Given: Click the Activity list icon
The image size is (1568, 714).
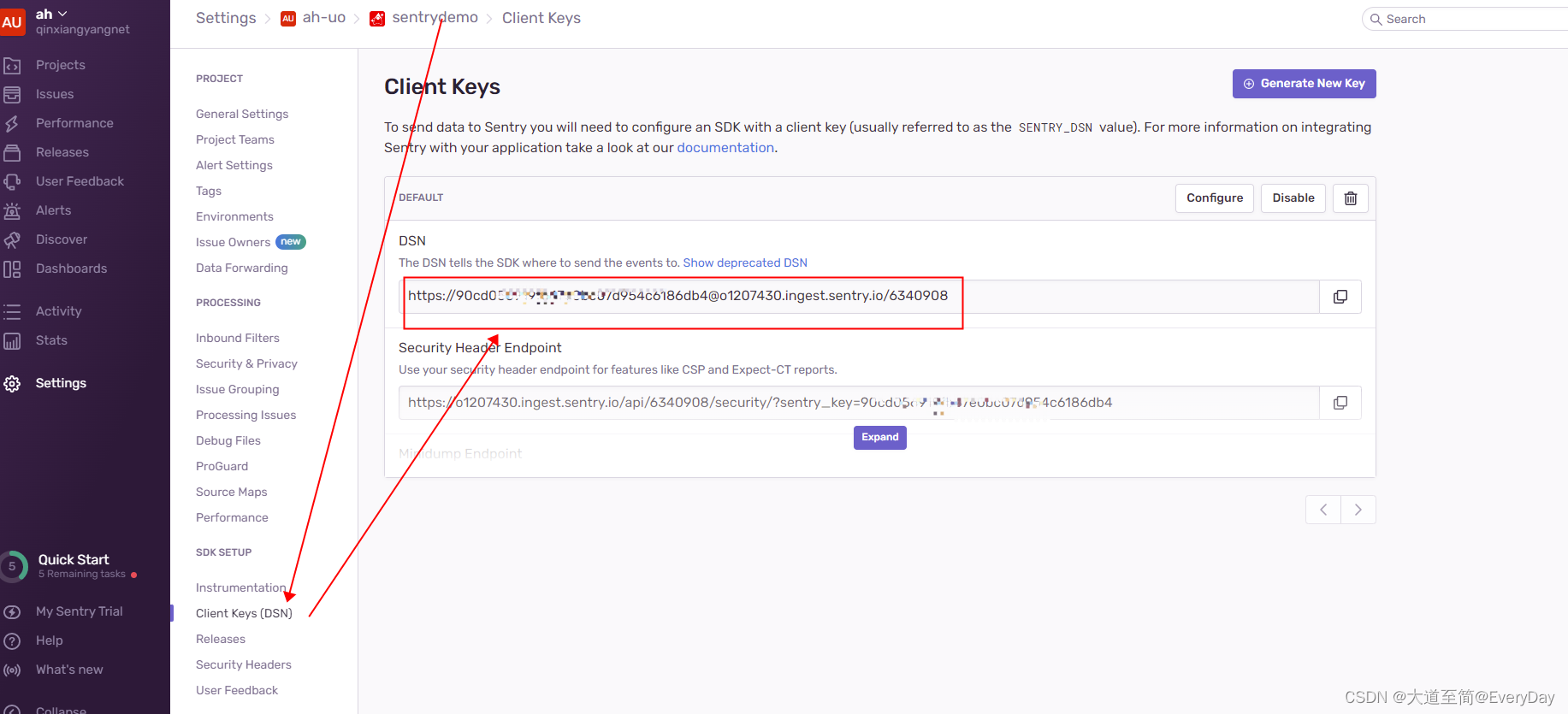Looking at the screenshot, I should coord(12,311).
